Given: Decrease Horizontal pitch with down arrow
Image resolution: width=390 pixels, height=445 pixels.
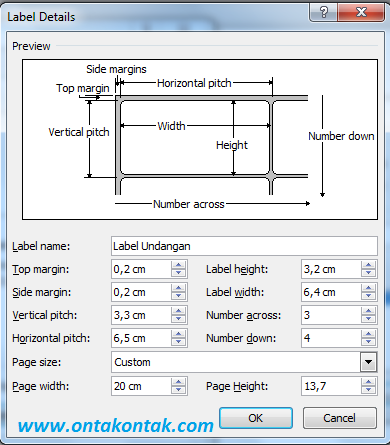Looking at the screenshot, I should (179, 342).
